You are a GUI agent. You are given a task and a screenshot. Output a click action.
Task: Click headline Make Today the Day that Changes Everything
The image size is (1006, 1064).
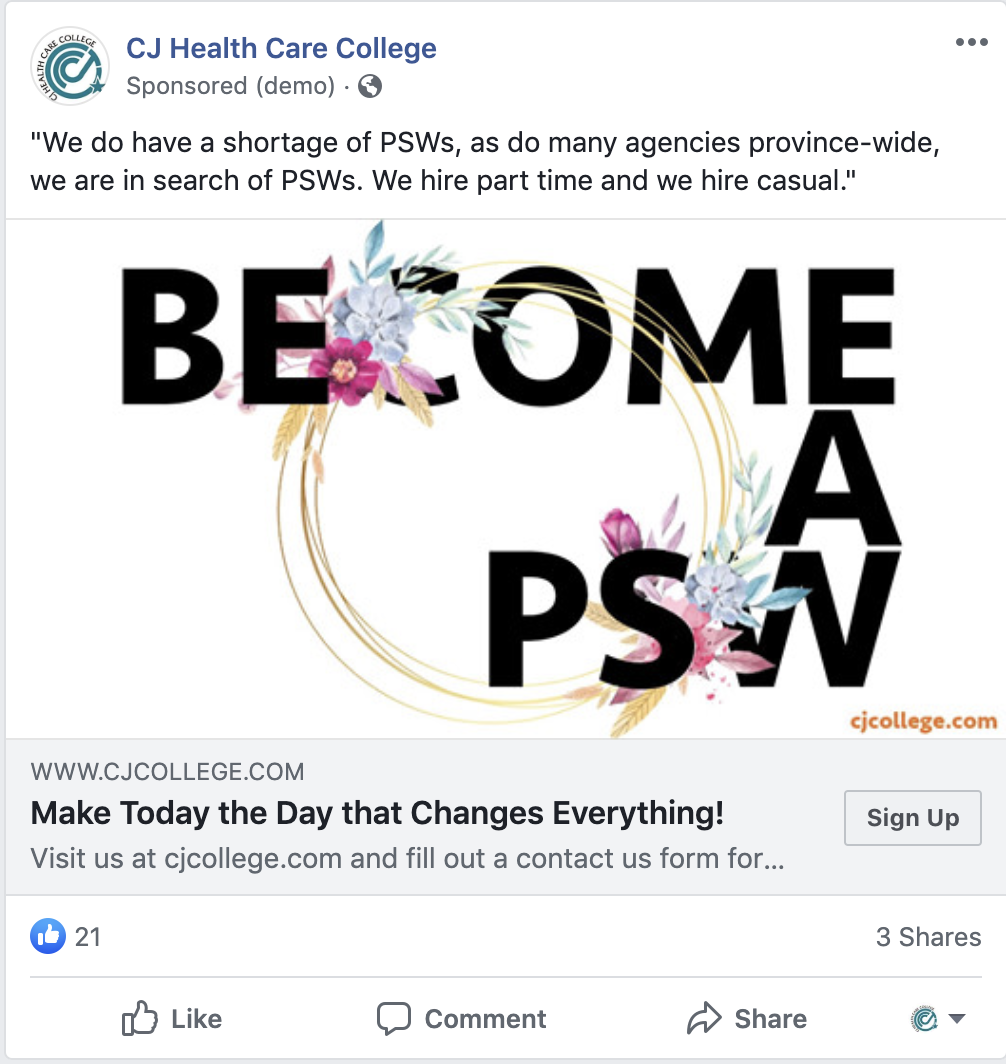[x=377, y=813]
